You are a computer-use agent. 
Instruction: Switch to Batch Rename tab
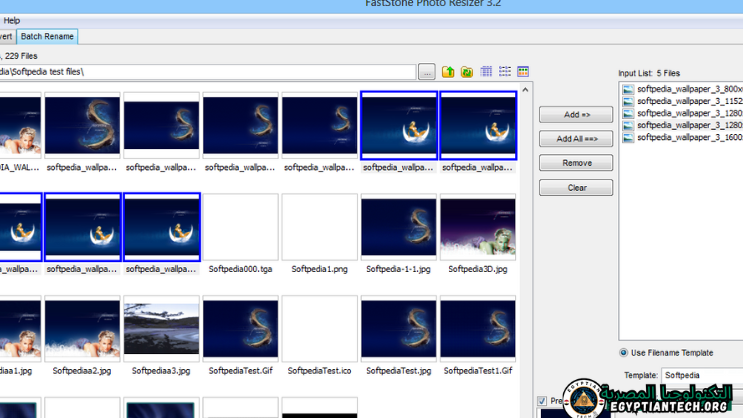tap(47, 36)
